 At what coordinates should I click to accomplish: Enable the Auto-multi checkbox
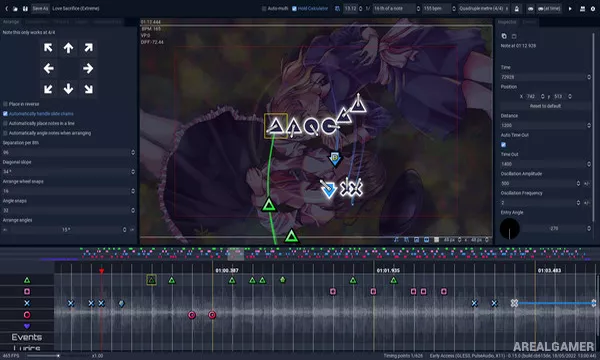pos(264,8)
